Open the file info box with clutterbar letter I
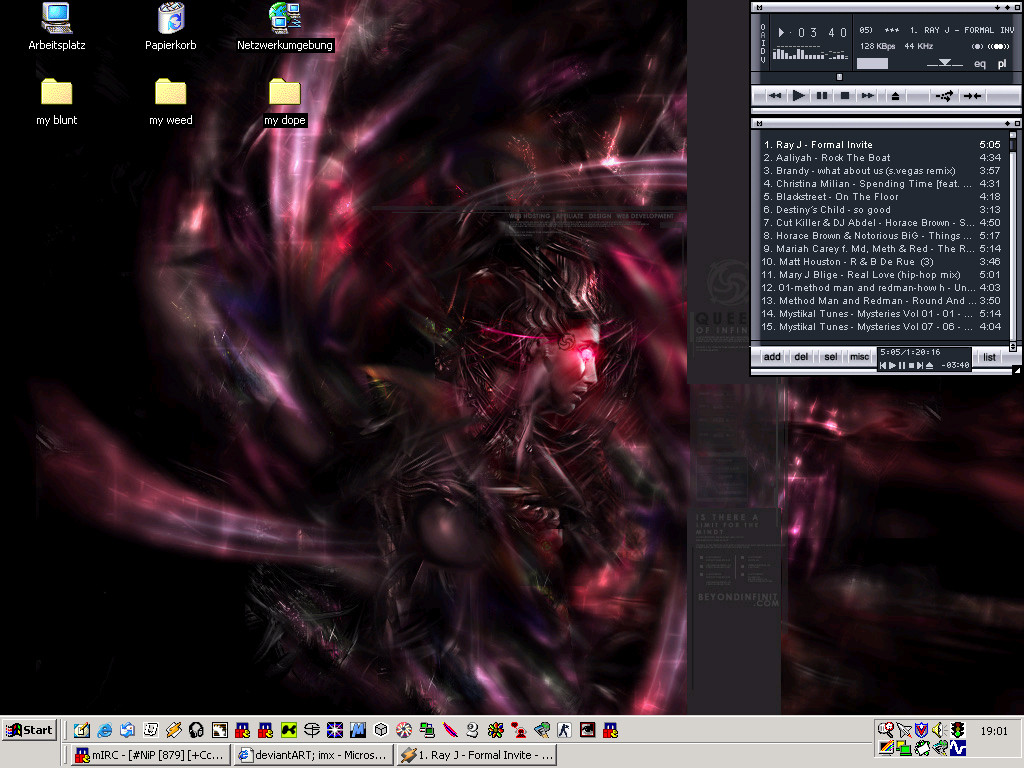This screenshot has width=1024, height=768. point(763,43)
